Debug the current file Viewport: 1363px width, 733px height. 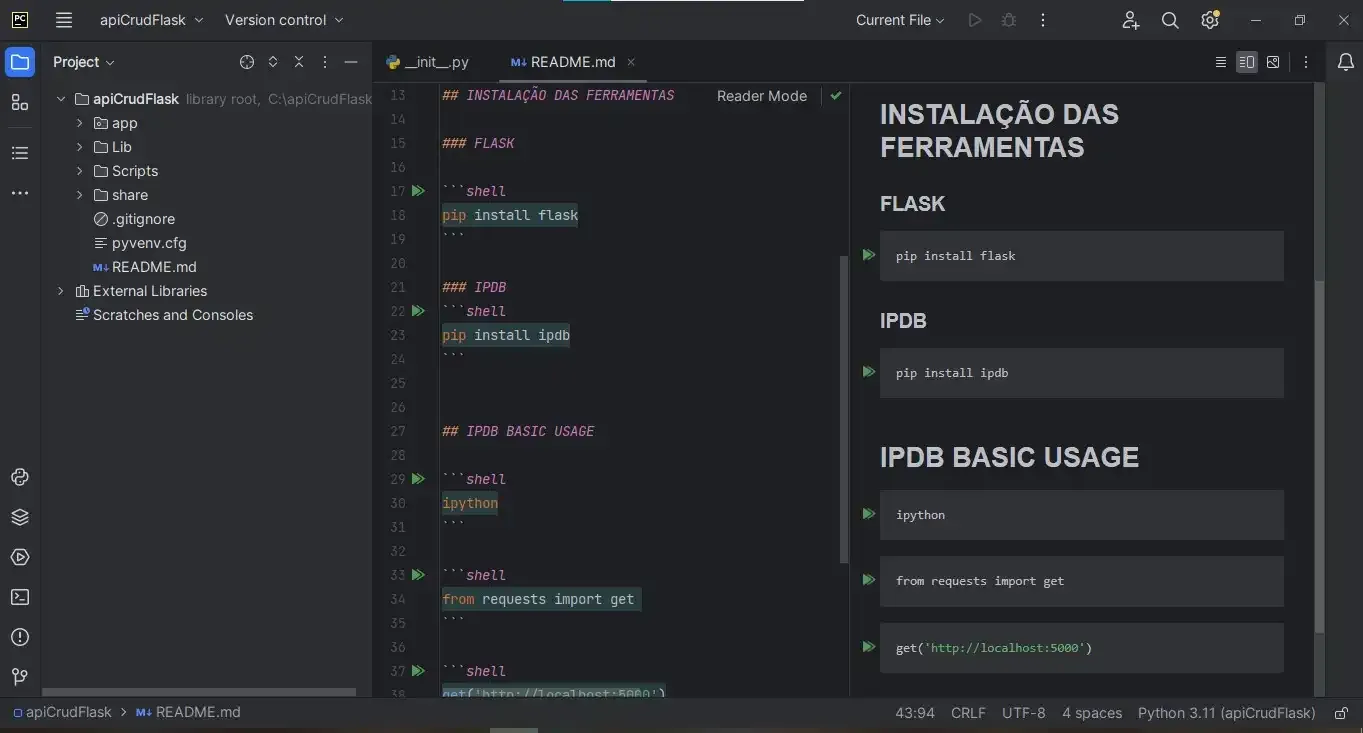tap(1009, 20)
